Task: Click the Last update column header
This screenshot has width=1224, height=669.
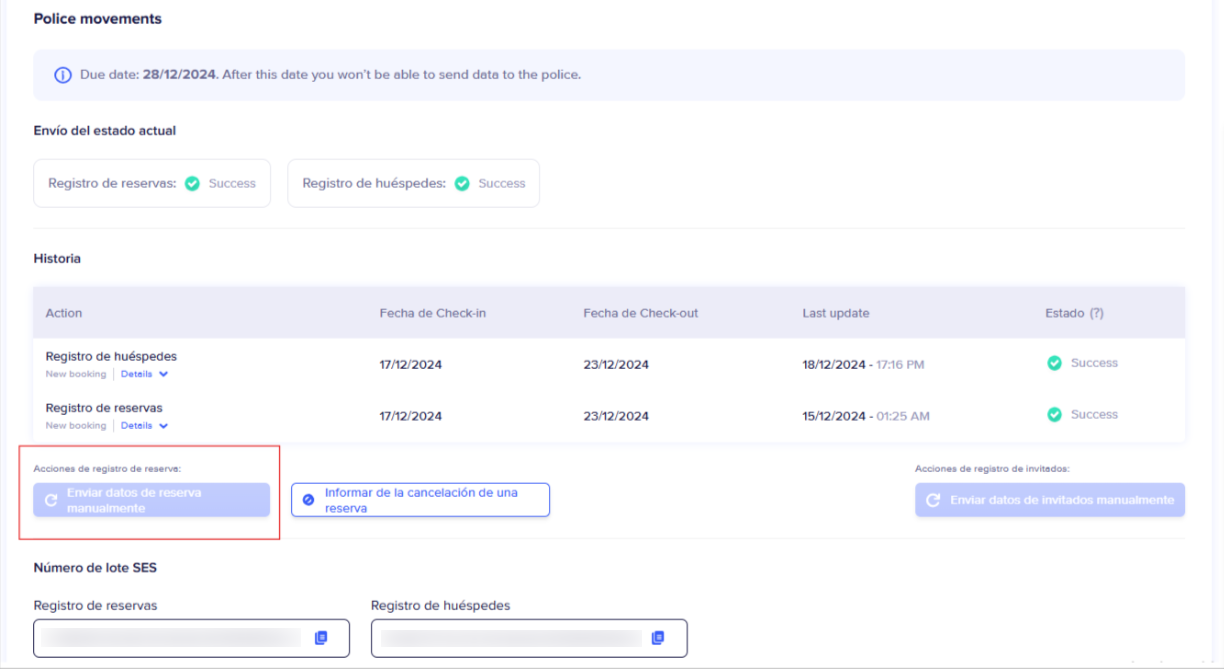Action: click(x=835, y=313)
